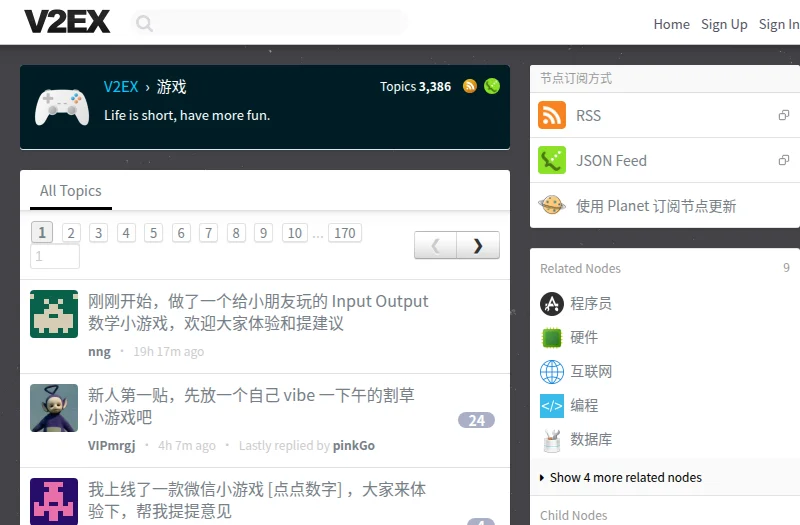Image resolution: width=800 pixels, height=525 pixels.
Task: Click the copy icon beside RSS
Action: 784,115
